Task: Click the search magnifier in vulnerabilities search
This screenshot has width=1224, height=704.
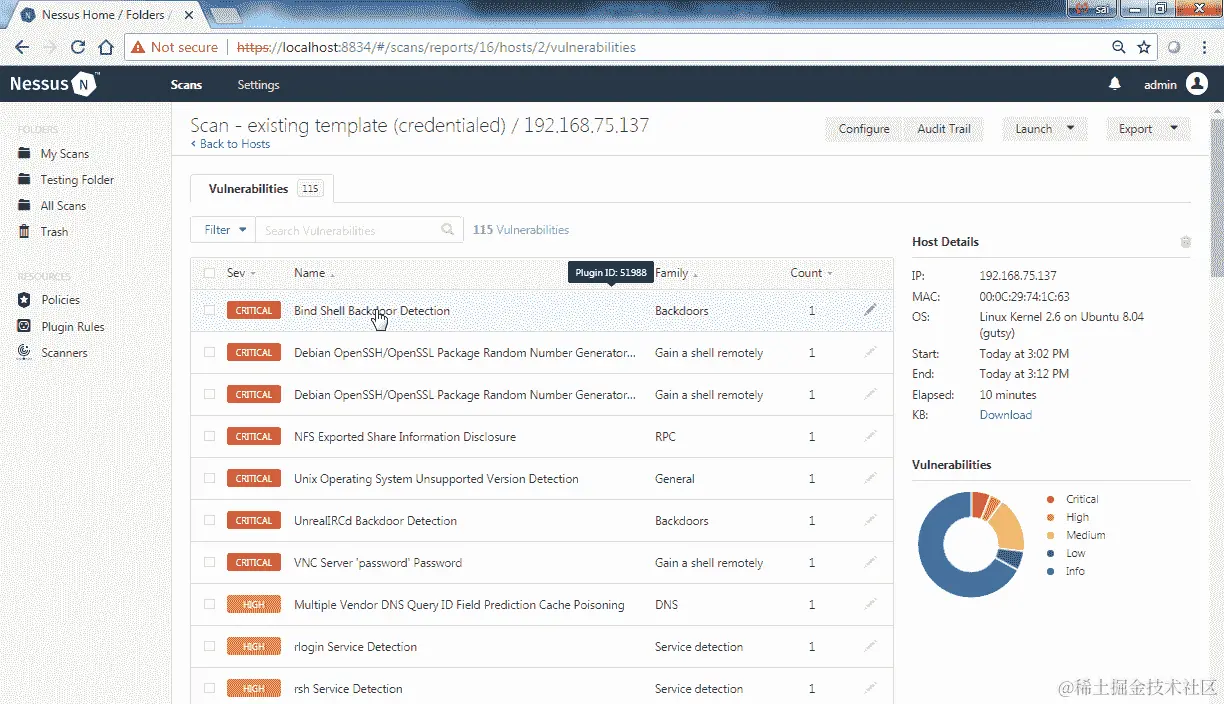Action: point(448,230)
